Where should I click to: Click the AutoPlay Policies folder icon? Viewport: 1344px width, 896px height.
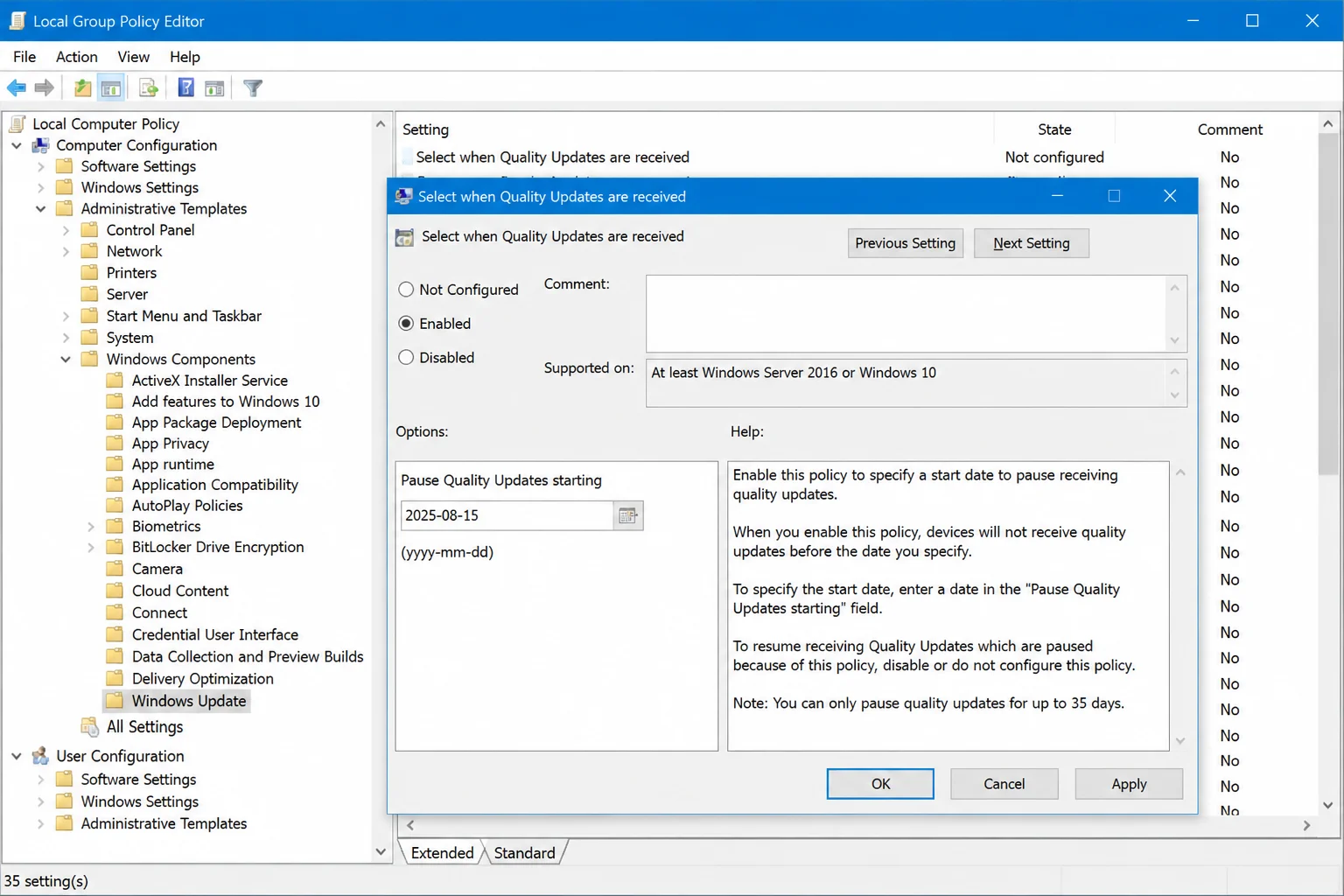115,506
